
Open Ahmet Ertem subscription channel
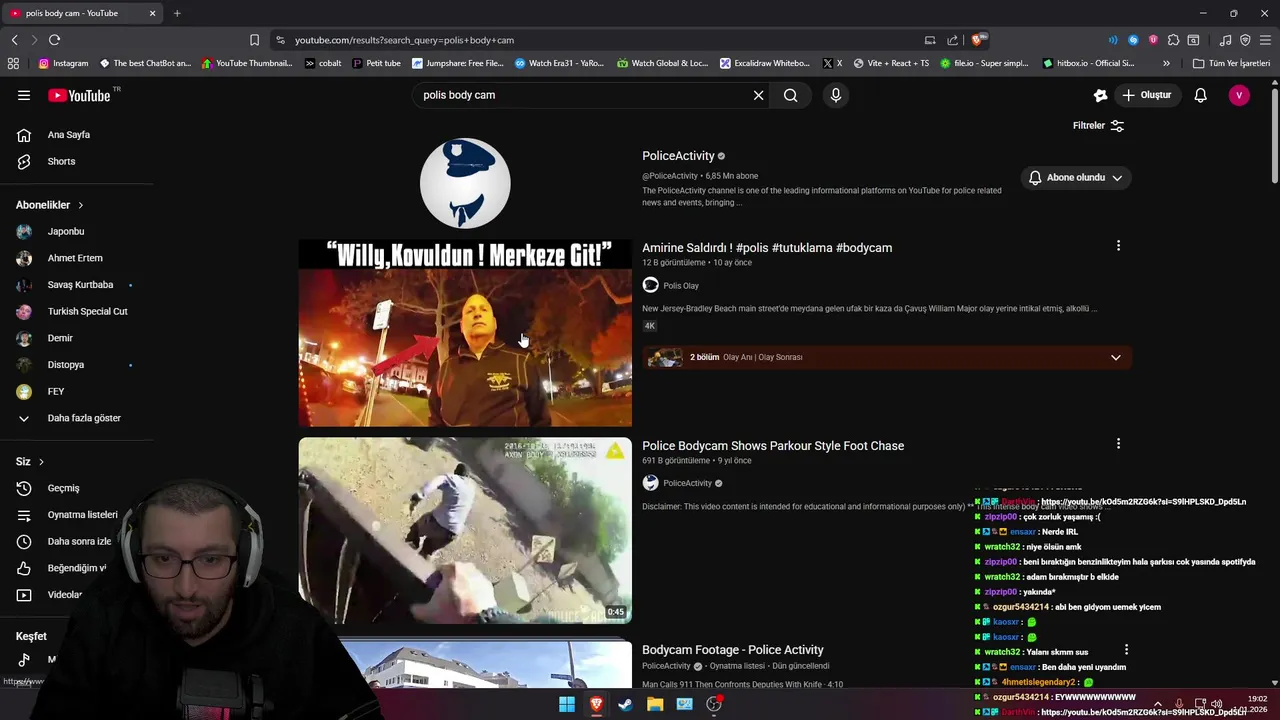[x=77, y=258]
